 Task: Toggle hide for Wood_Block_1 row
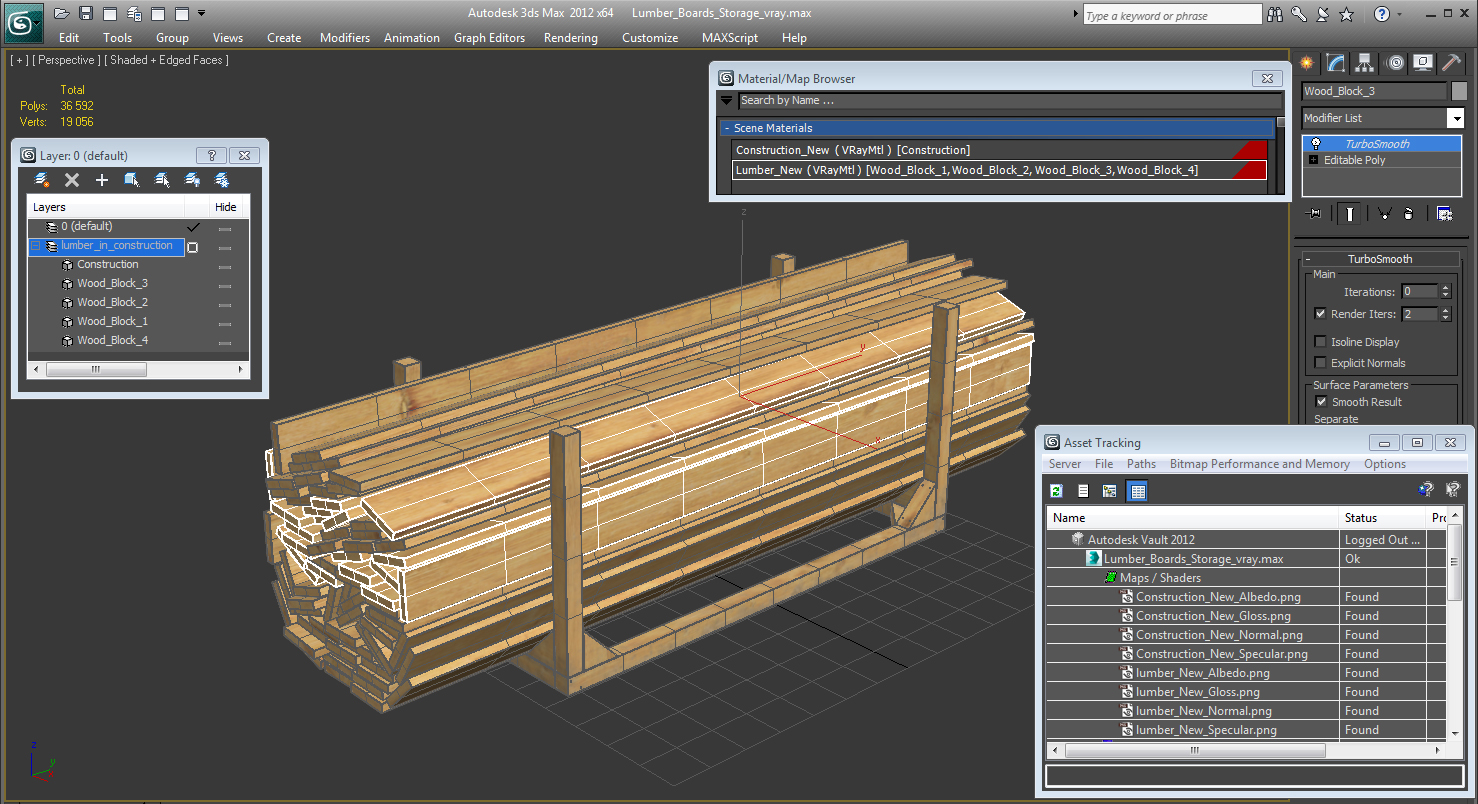(225, 322)
